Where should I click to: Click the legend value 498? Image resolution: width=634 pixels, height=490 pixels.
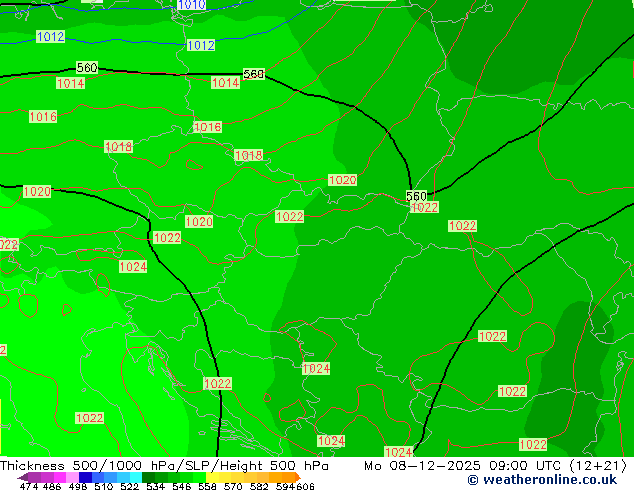point(76,486)
